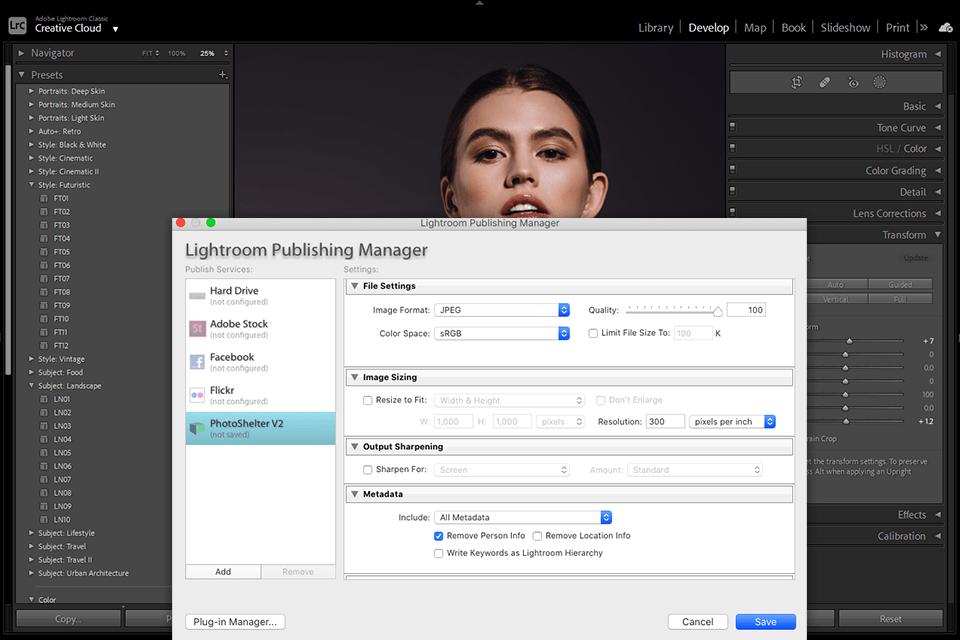The height and width of the screenshot is (640, 960).
Task: Click the PhotoShelter V2 service icon
Action: (x=197, y=428)
